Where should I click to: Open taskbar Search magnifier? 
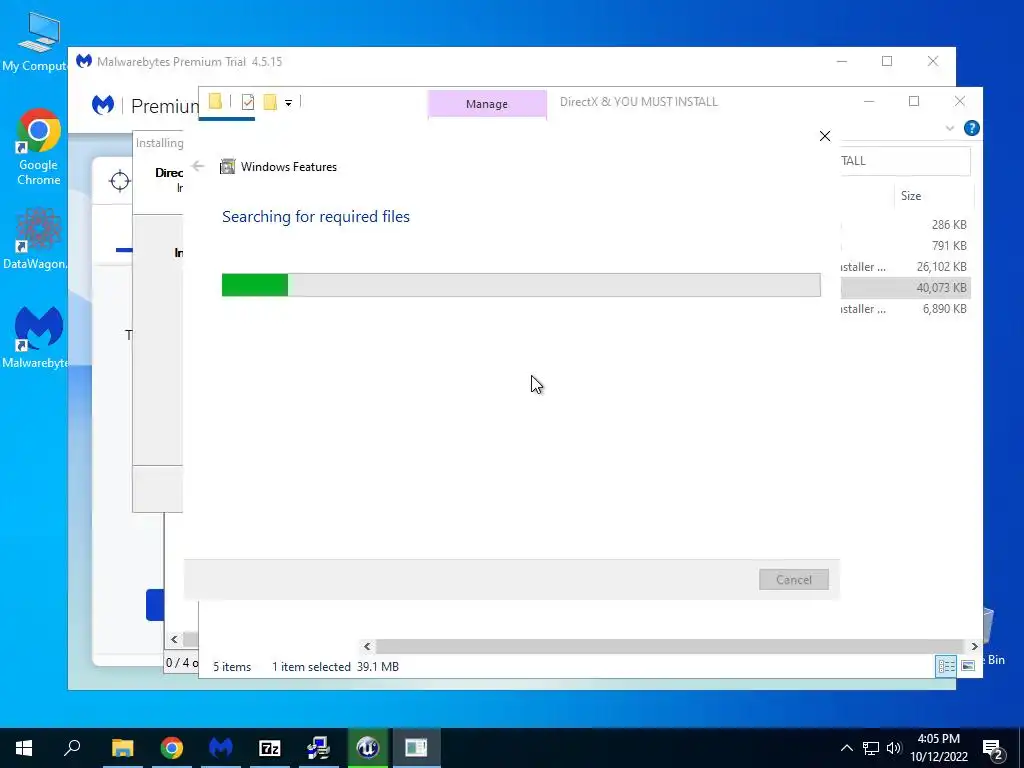[x=72, y=748]
